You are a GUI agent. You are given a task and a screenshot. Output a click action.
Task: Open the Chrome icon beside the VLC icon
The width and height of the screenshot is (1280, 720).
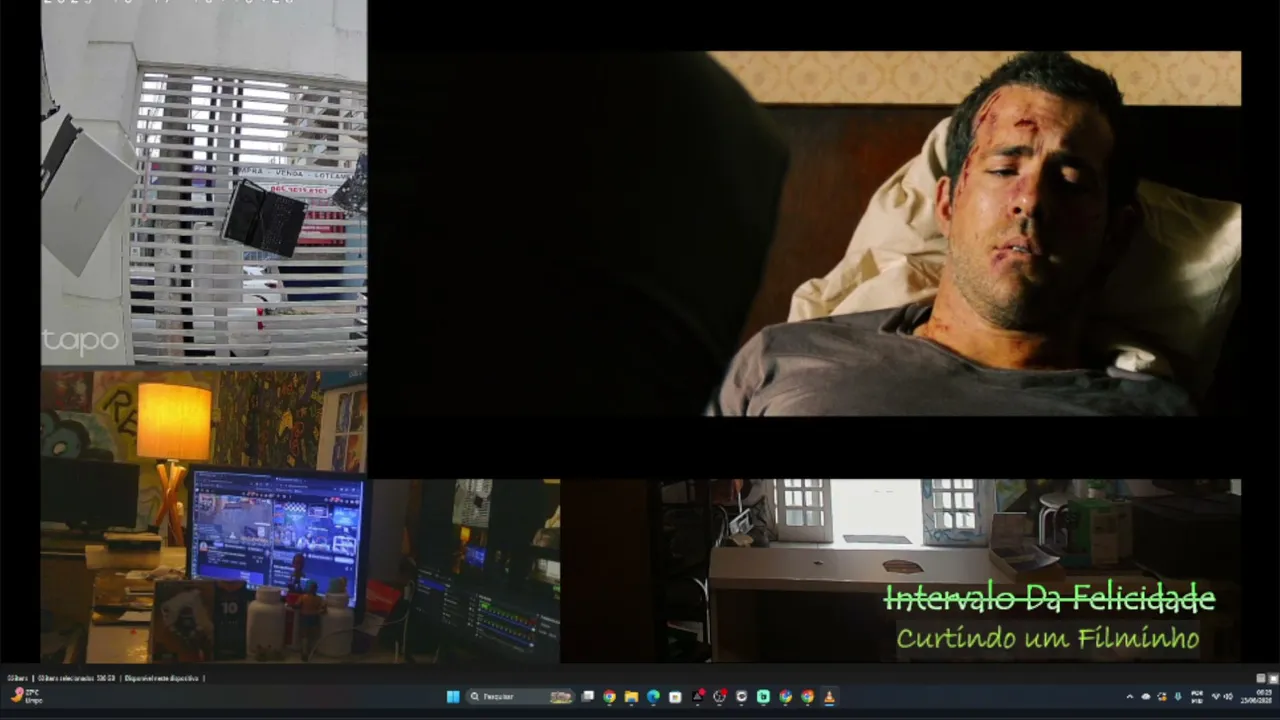point(807,696)
